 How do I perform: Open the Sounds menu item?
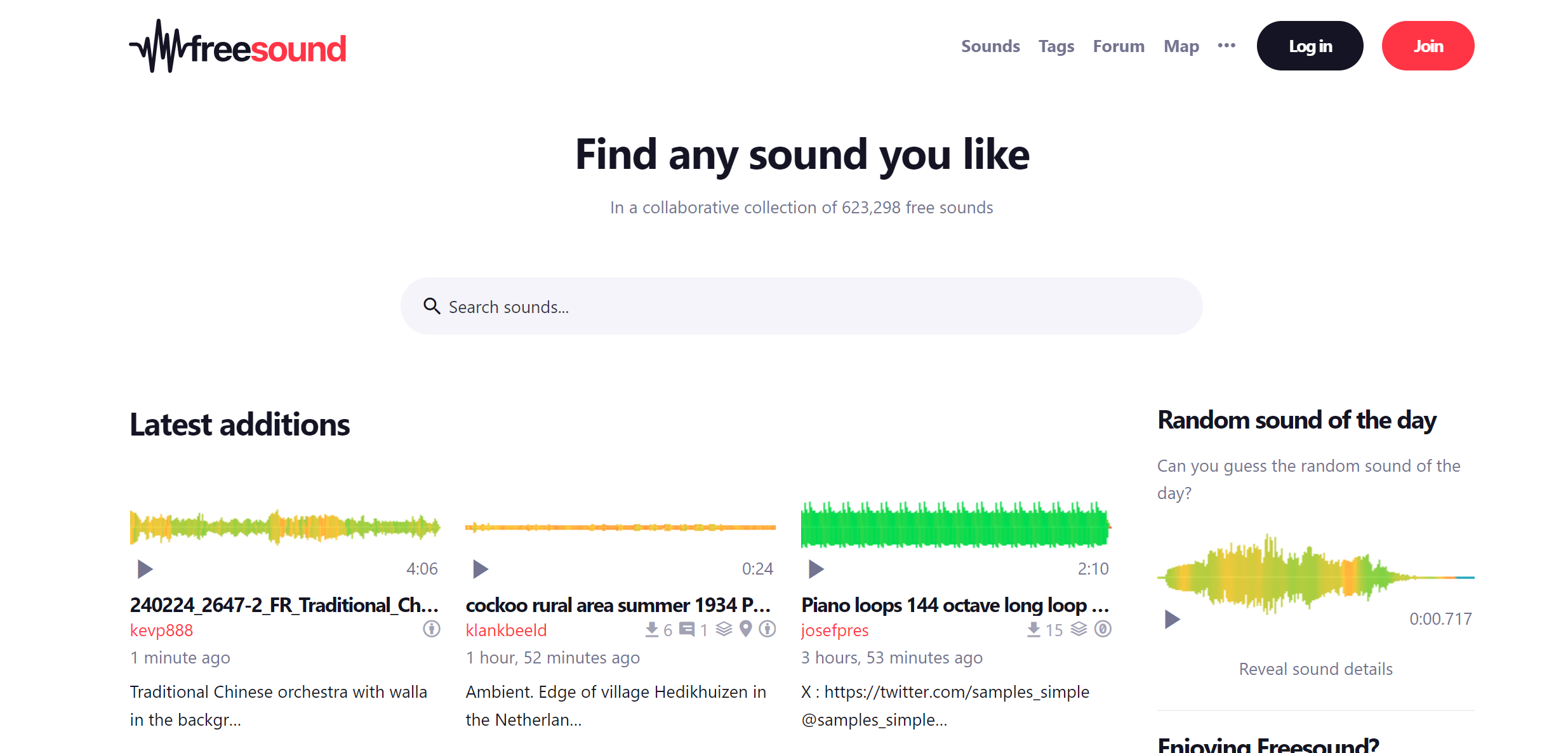(x=990, y=46)
